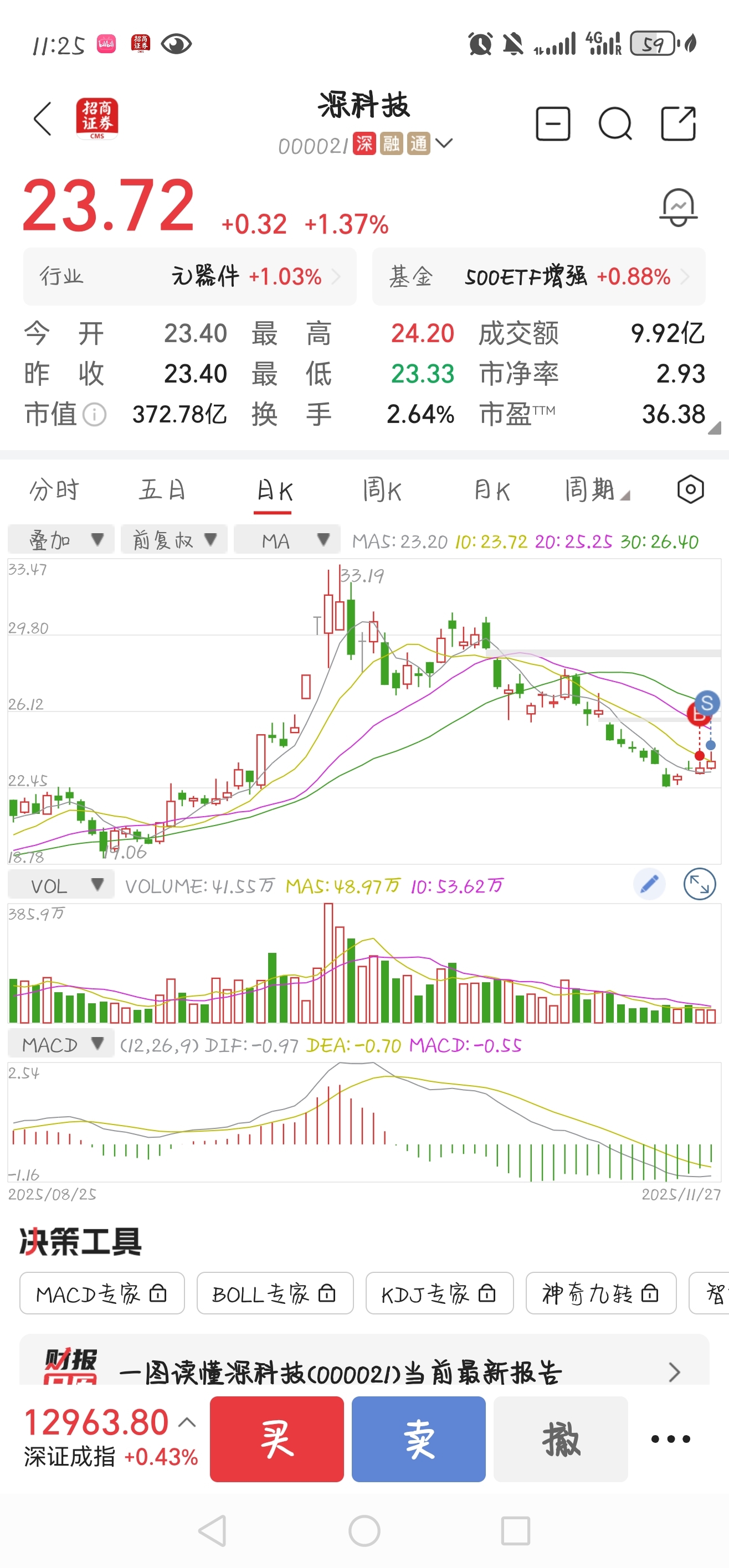The width and height of the screenshot is (729, 1568).
Task: Switch to 五日 tab
Action: tap(162, 490)
